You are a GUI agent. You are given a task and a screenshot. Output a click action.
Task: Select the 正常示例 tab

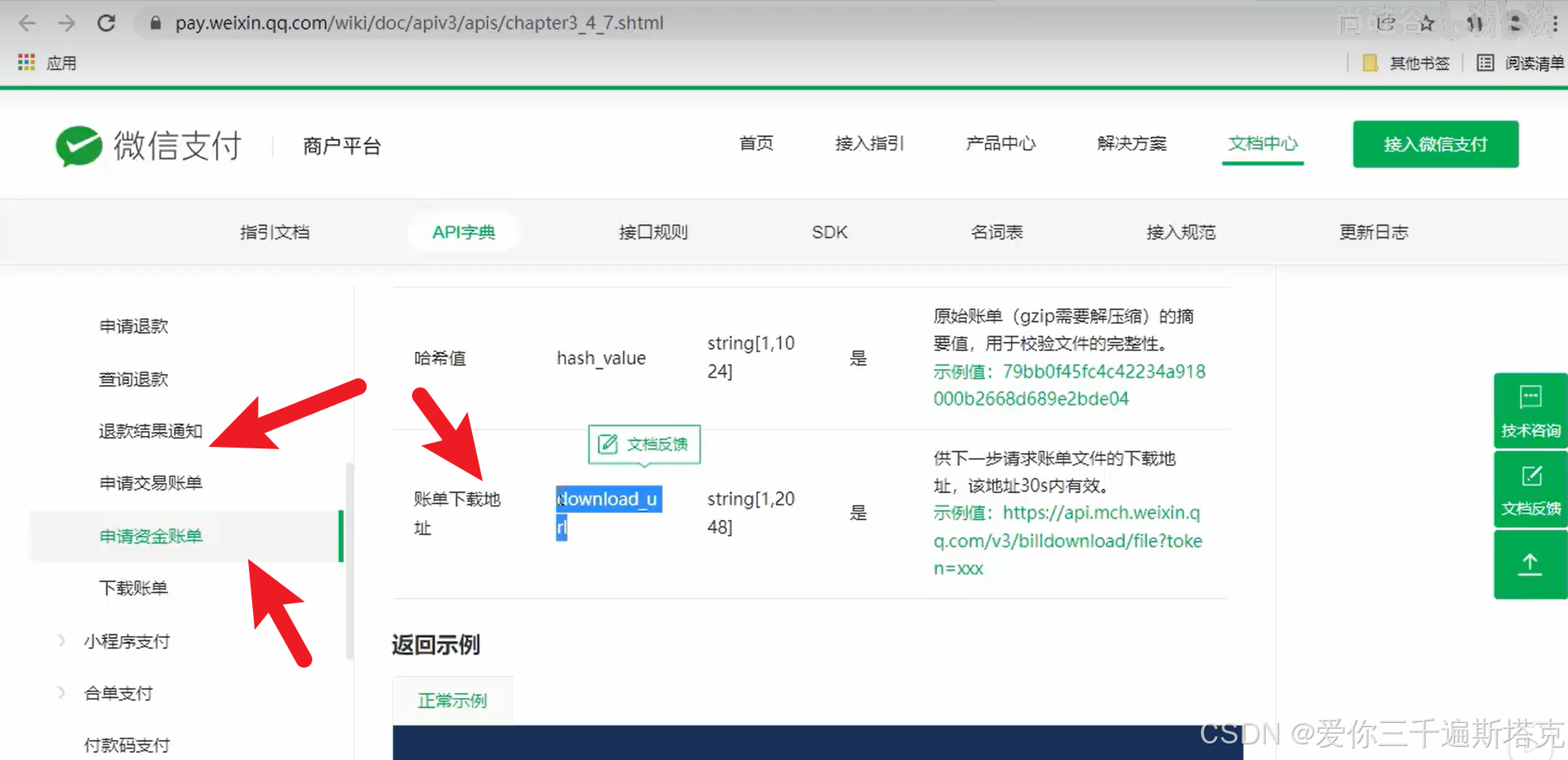click(x=452, y=701)
